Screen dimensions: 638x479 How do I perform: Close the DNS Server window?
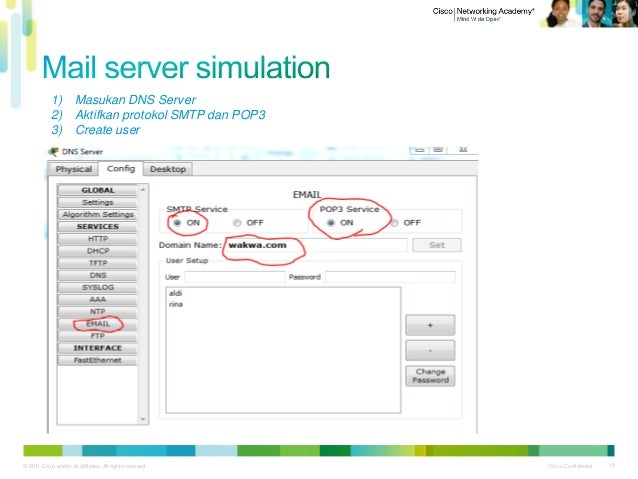(463, 149)
